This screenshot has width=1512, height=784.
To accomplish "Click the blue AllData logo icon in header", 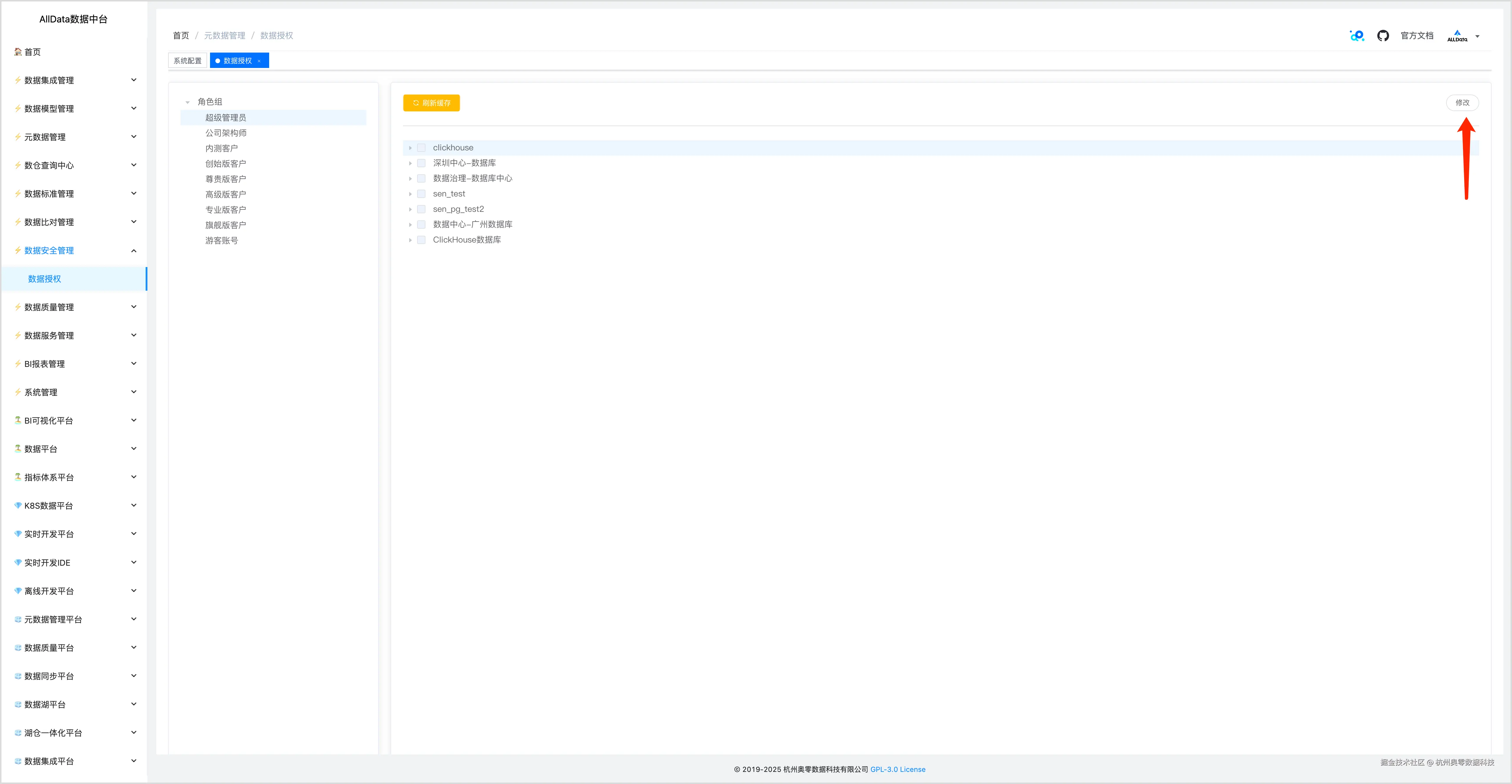I will click(x=1357, y=36).
